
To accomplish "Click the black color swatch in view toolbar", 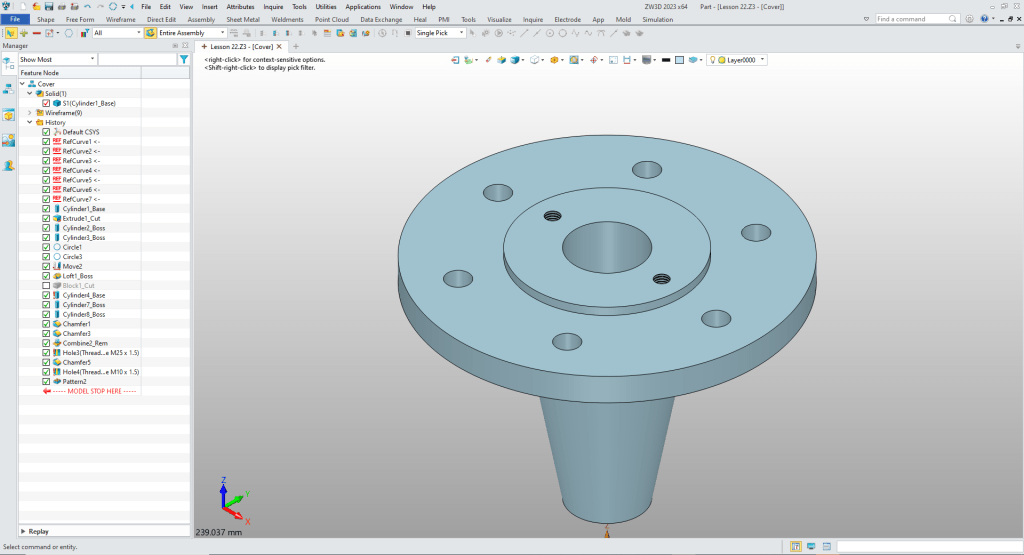I will [665, 60].
